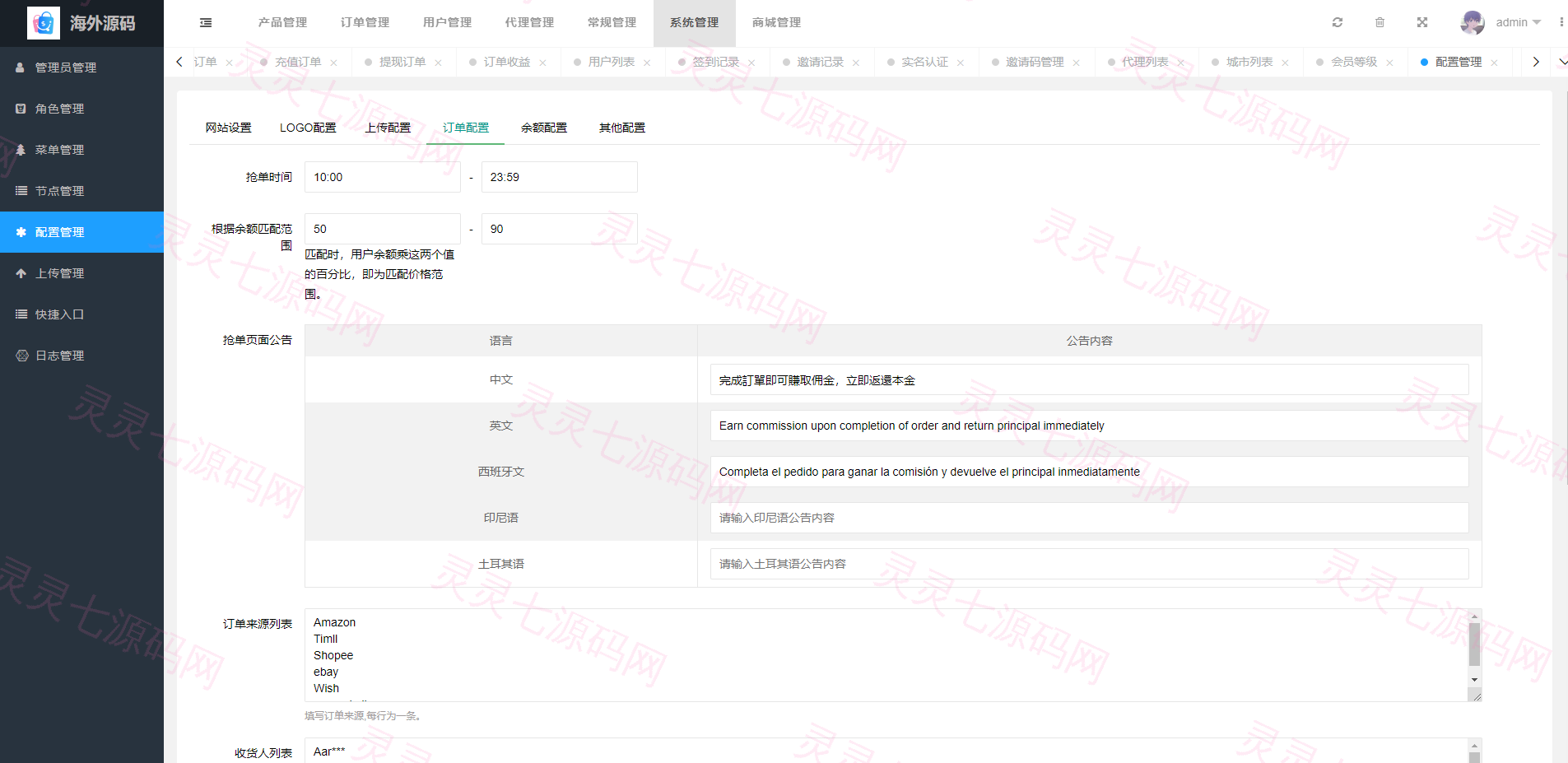Open the vertical more-options icon
The width and height of the screenshot is (1568, 763).
[1561, 22]
